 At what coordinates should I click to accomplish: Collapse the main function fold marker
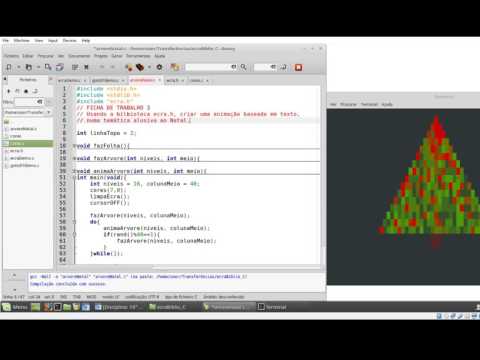[74, 177]
